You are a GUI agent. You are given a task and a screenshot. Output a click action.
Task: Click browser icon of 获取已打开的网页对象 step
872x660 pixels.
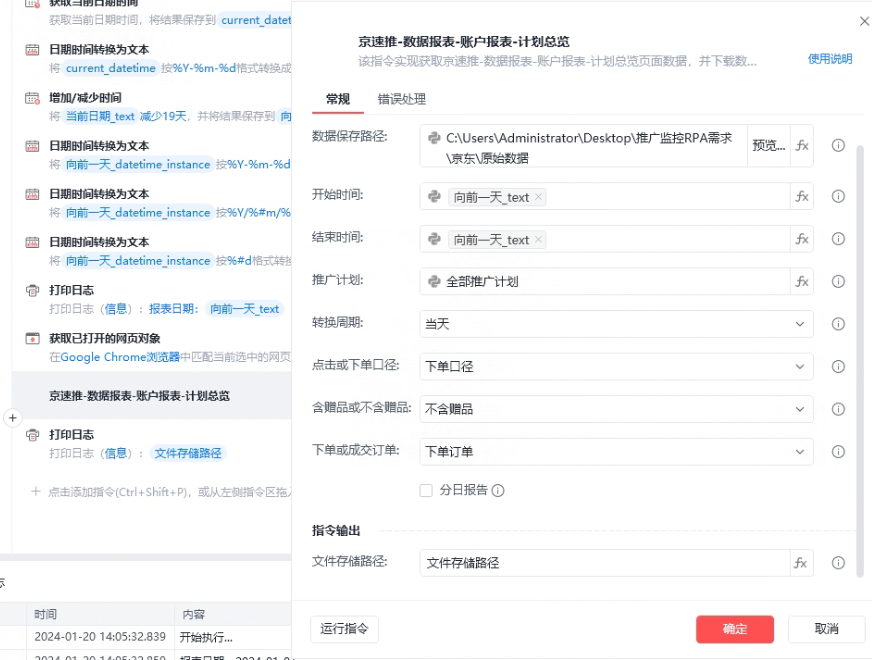click(x=32, y=339)
